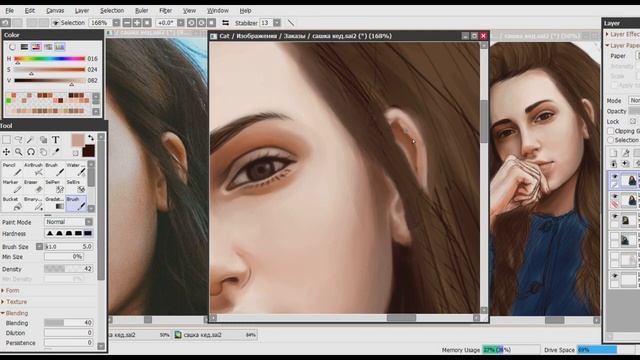This screenshot has height=360, width=640.
Task: Select the Lasso selection tool
Action: pyautogui.click(x=18, y=140)
